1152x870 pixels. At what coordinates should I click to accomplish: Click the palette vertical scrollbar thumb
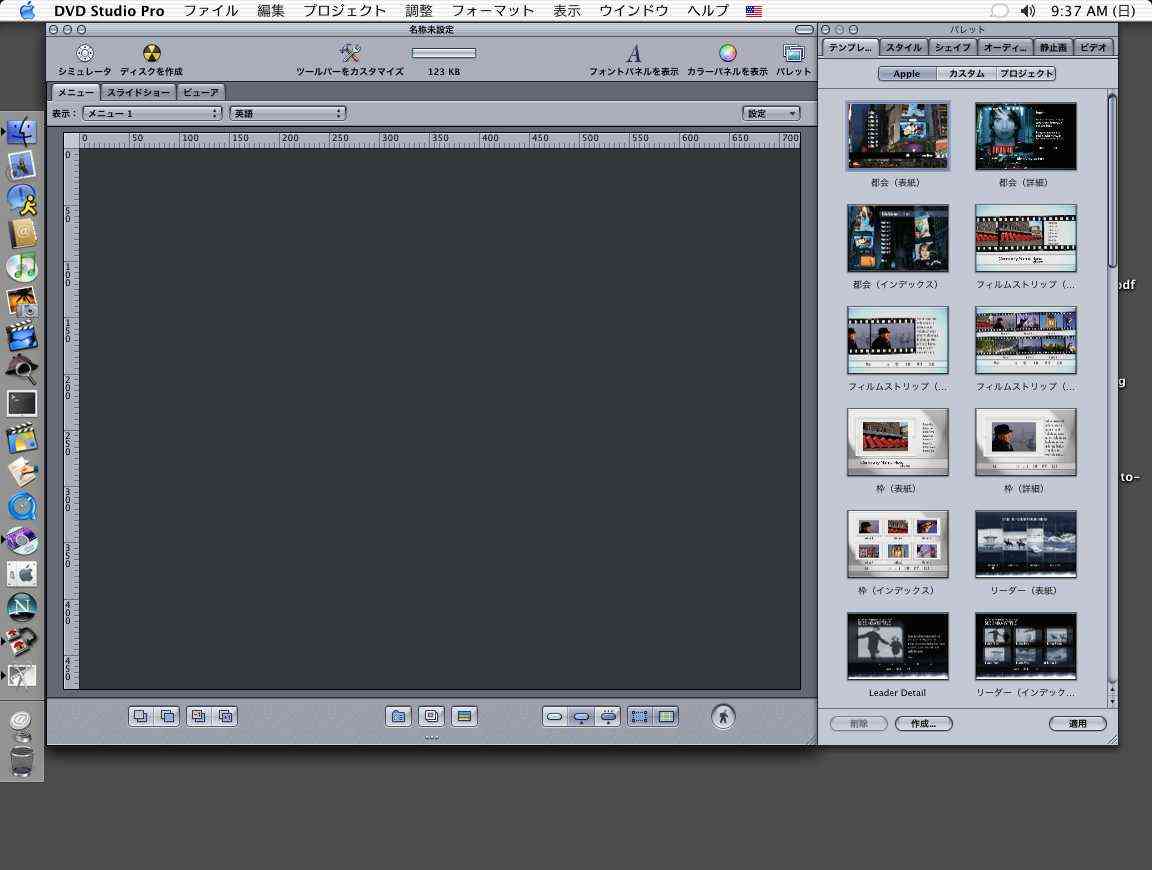(1112, 181)
